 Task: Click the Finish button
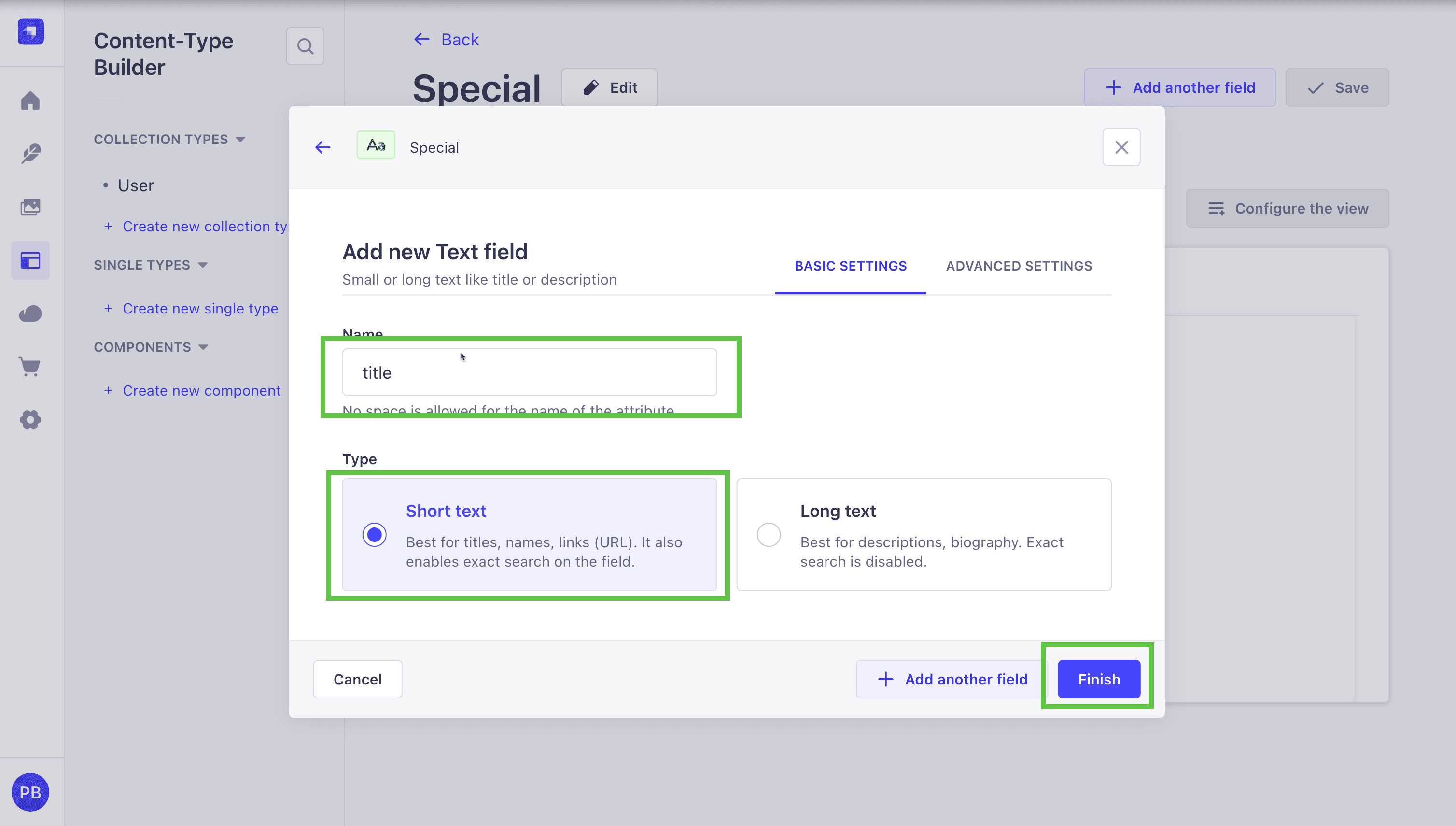click(x=1099, y=679)
